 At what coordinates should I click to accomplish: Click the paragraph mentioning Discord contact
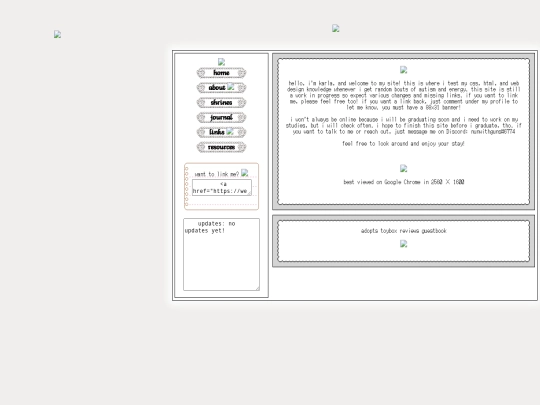404,126
